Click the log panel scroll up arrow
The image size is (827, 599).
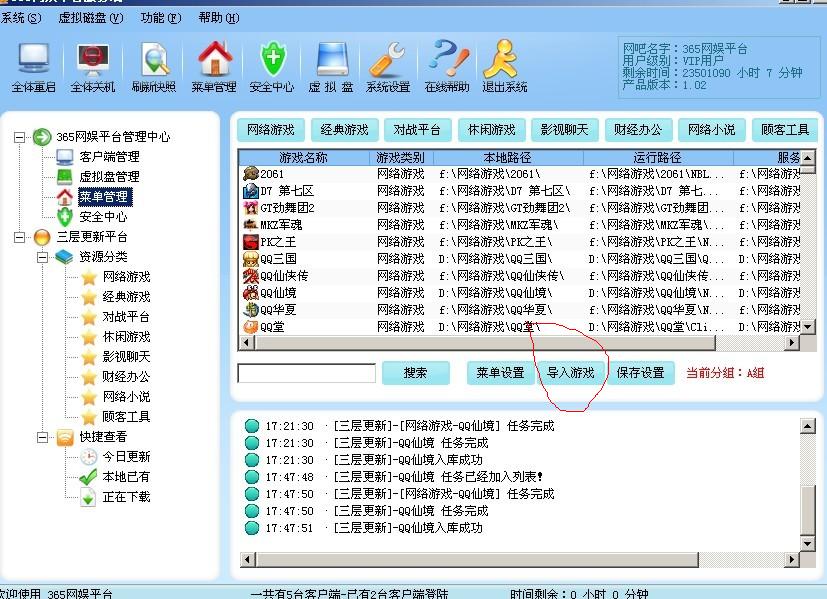[x=807, y=426]
